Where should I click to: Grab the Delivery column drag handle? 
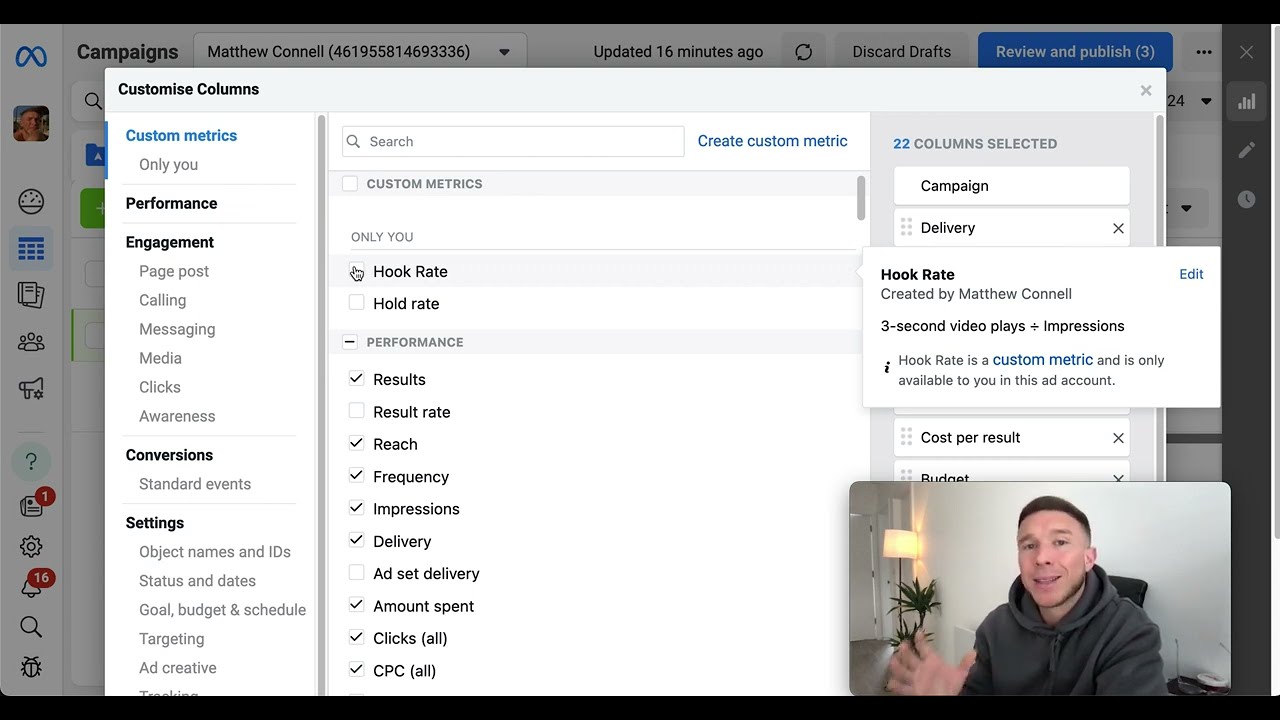(906, 228)
